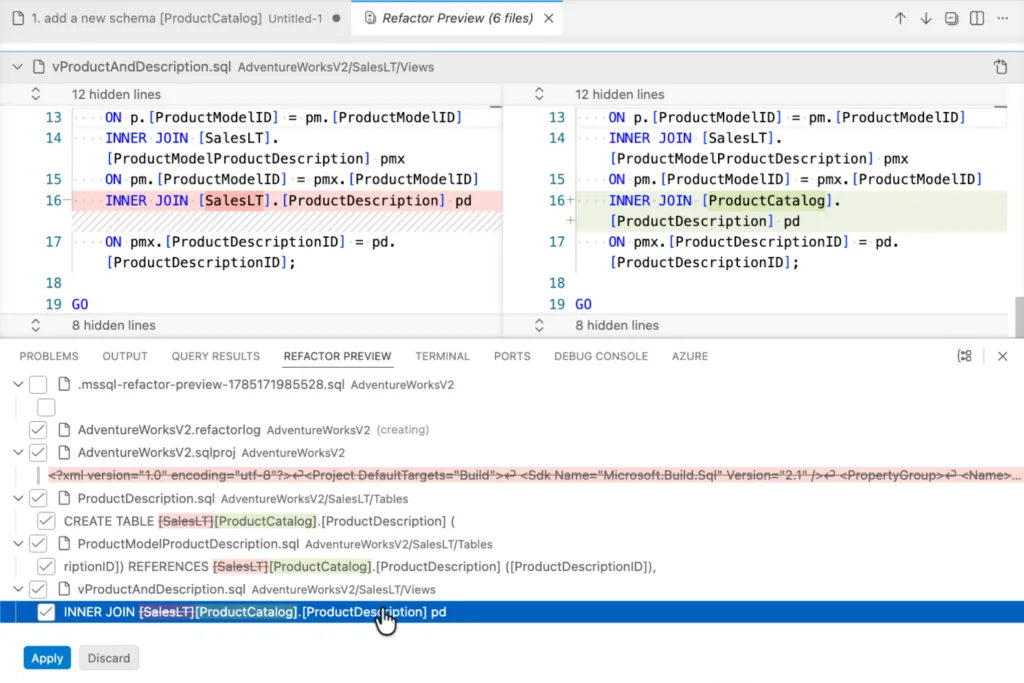The height and width of the screenshot is (683, 1024).
Task: Uncheck REFERENCES change checkbox
Action: (x=46, y=566)
